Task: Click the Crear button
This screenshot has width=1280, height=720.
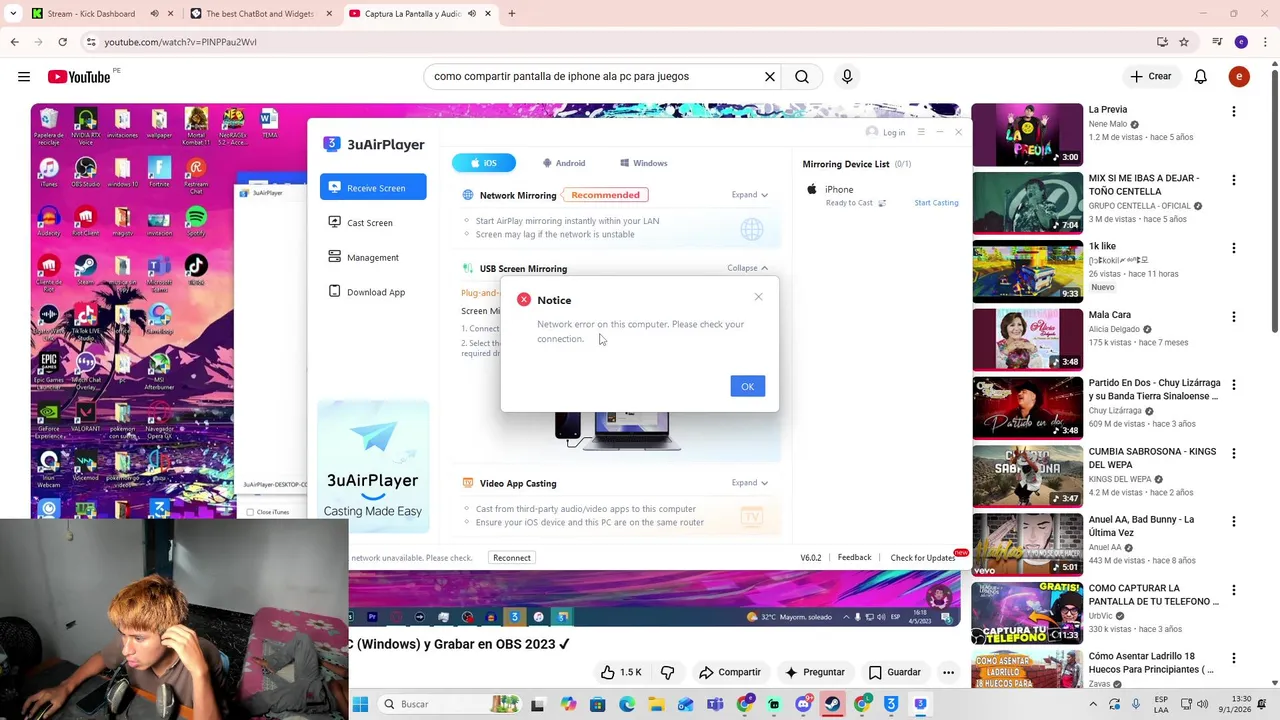Action: click(x=1151, y=76)
